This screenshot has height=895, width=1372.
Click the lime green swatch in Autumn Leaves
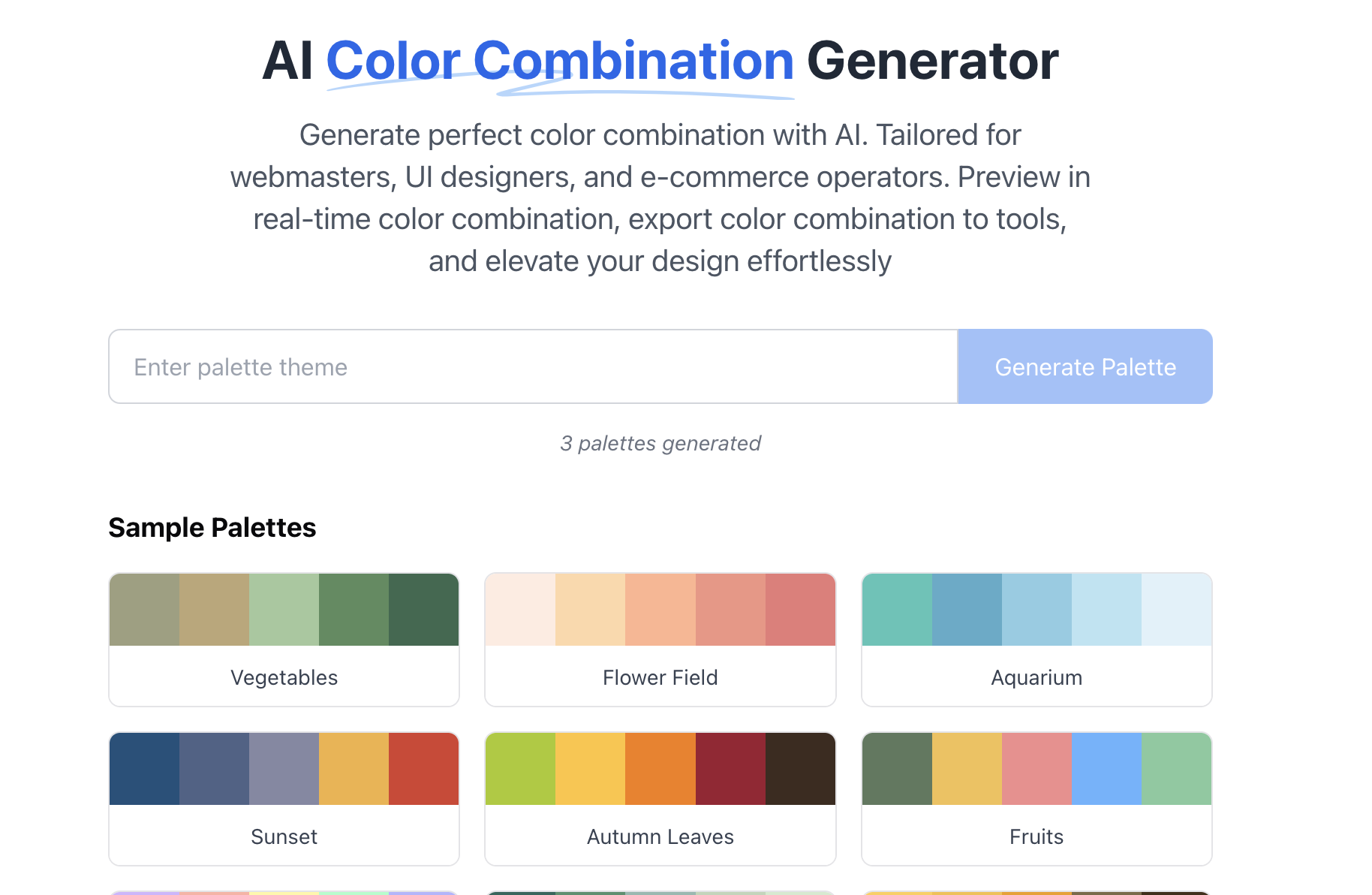pos(520,768)
